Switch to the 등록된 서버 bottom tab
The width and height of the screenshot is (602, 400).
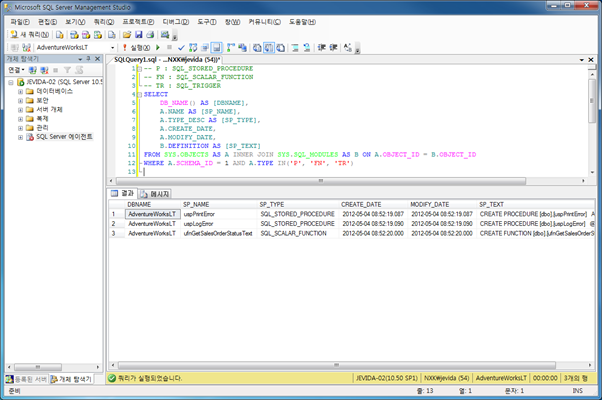26,379
